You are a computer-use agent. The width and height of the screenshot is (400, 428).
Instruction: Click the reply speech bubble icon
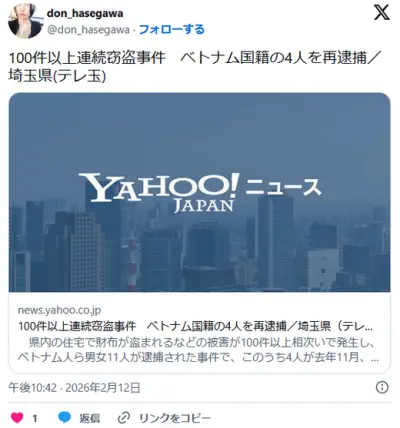pyautogui.click(x=64, y=417)
